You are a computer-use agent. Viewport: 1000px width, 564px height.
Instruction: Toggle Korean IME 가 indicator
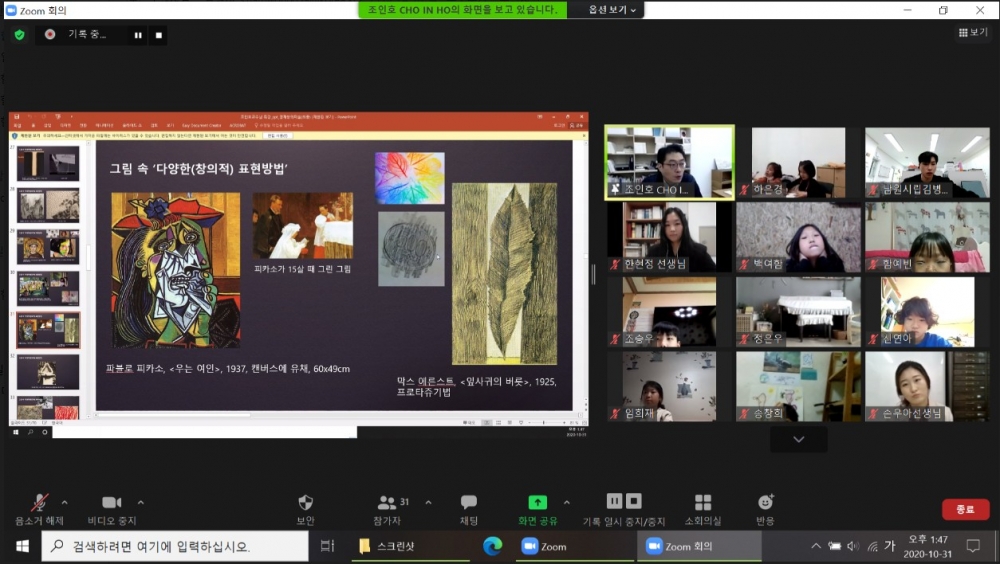[890, 545]
